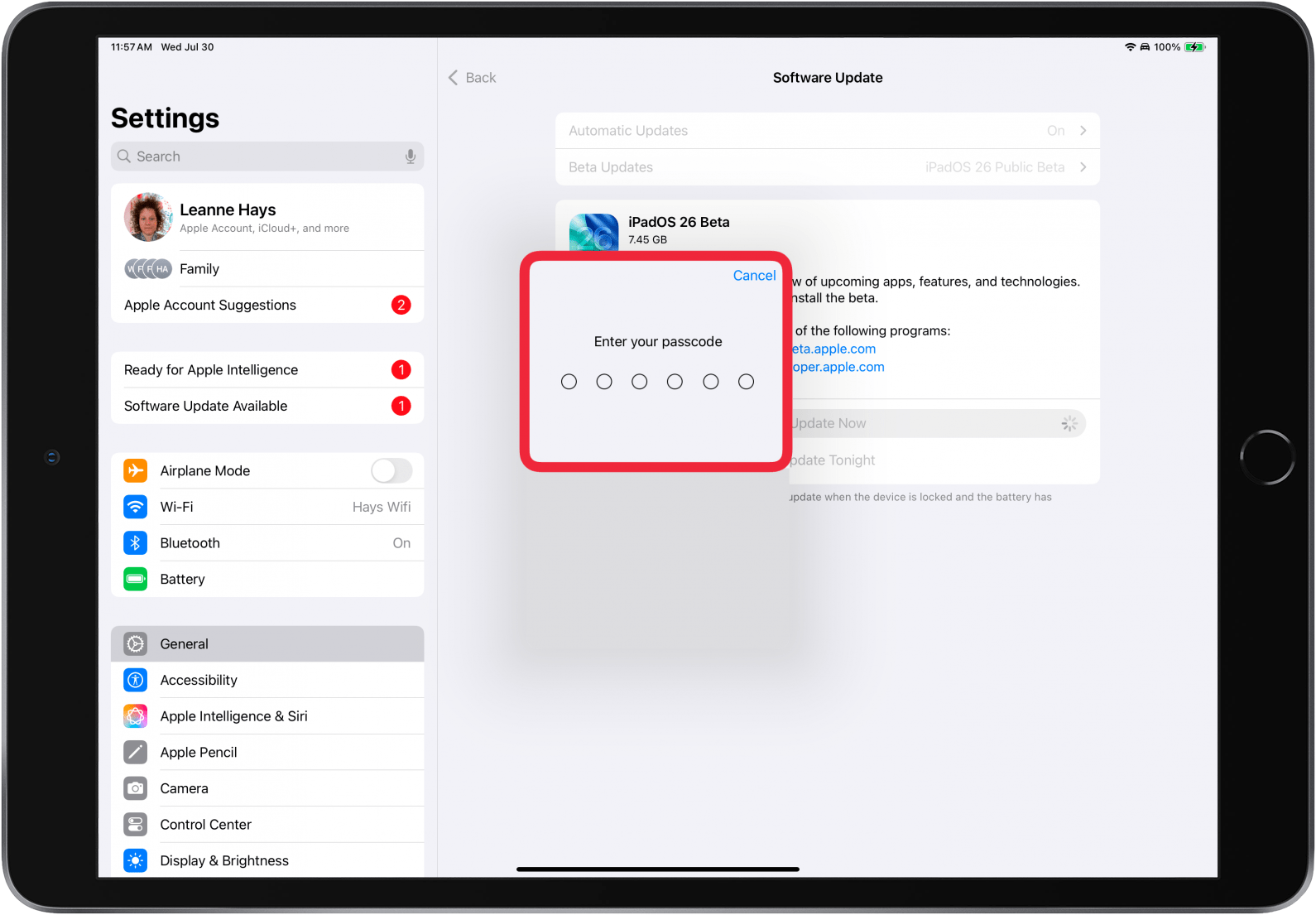Expand Automatic Updates chevron
The width and height of the screenshot is (1316, 915).
pos(1083,131)
